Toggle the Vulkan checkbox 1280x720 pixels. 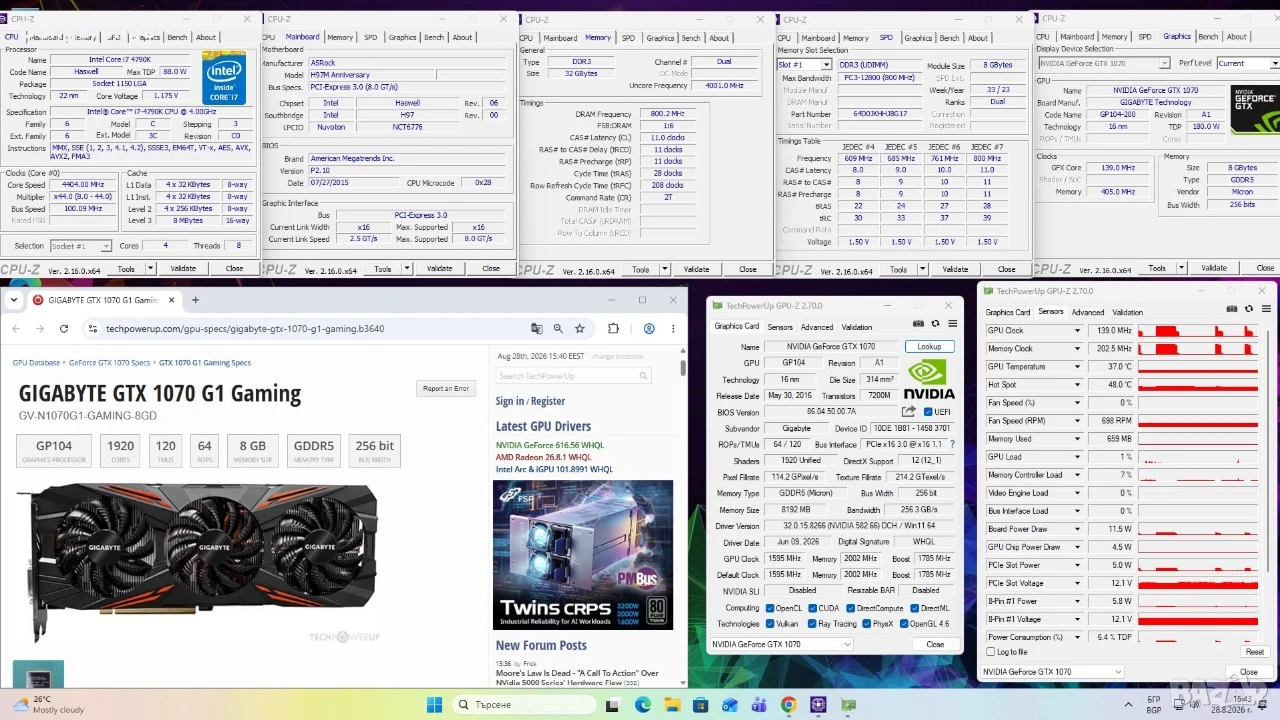coord(770,624)
